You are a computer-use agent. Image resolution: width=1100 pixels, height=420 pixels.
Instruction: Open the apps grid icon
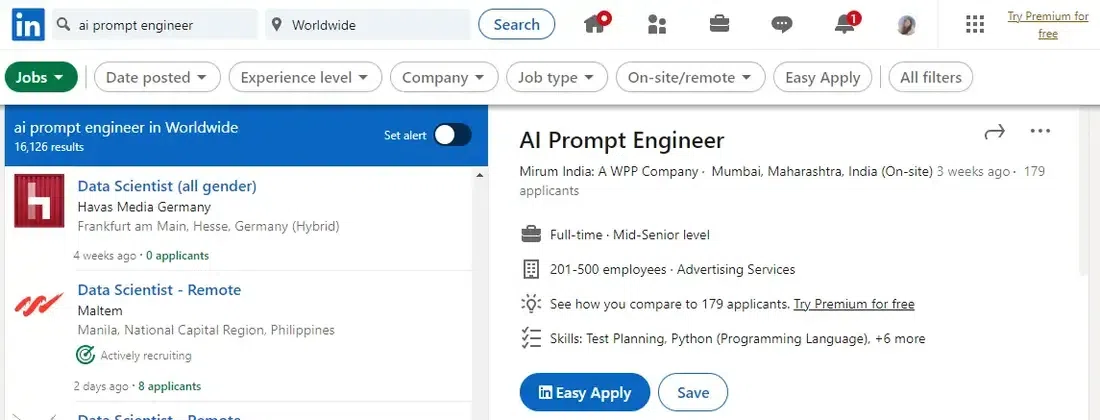[975, 24]
